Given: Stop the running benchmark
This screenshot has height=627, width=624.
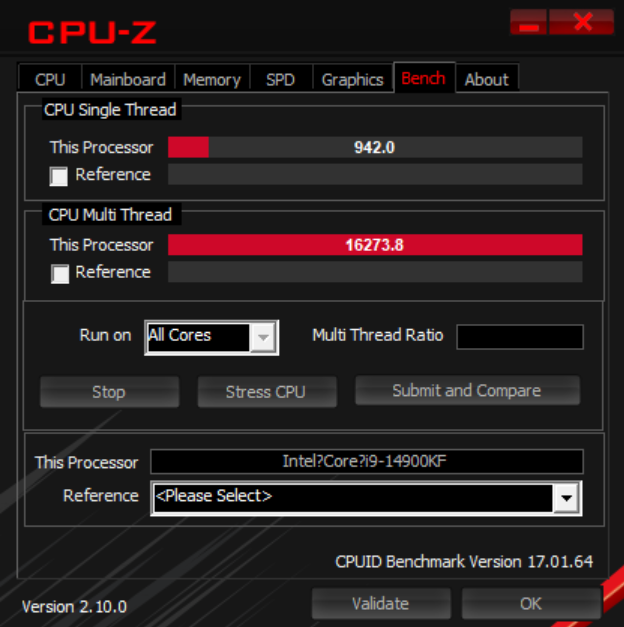Looking at the screenshot, I should (x=109, y=391).
